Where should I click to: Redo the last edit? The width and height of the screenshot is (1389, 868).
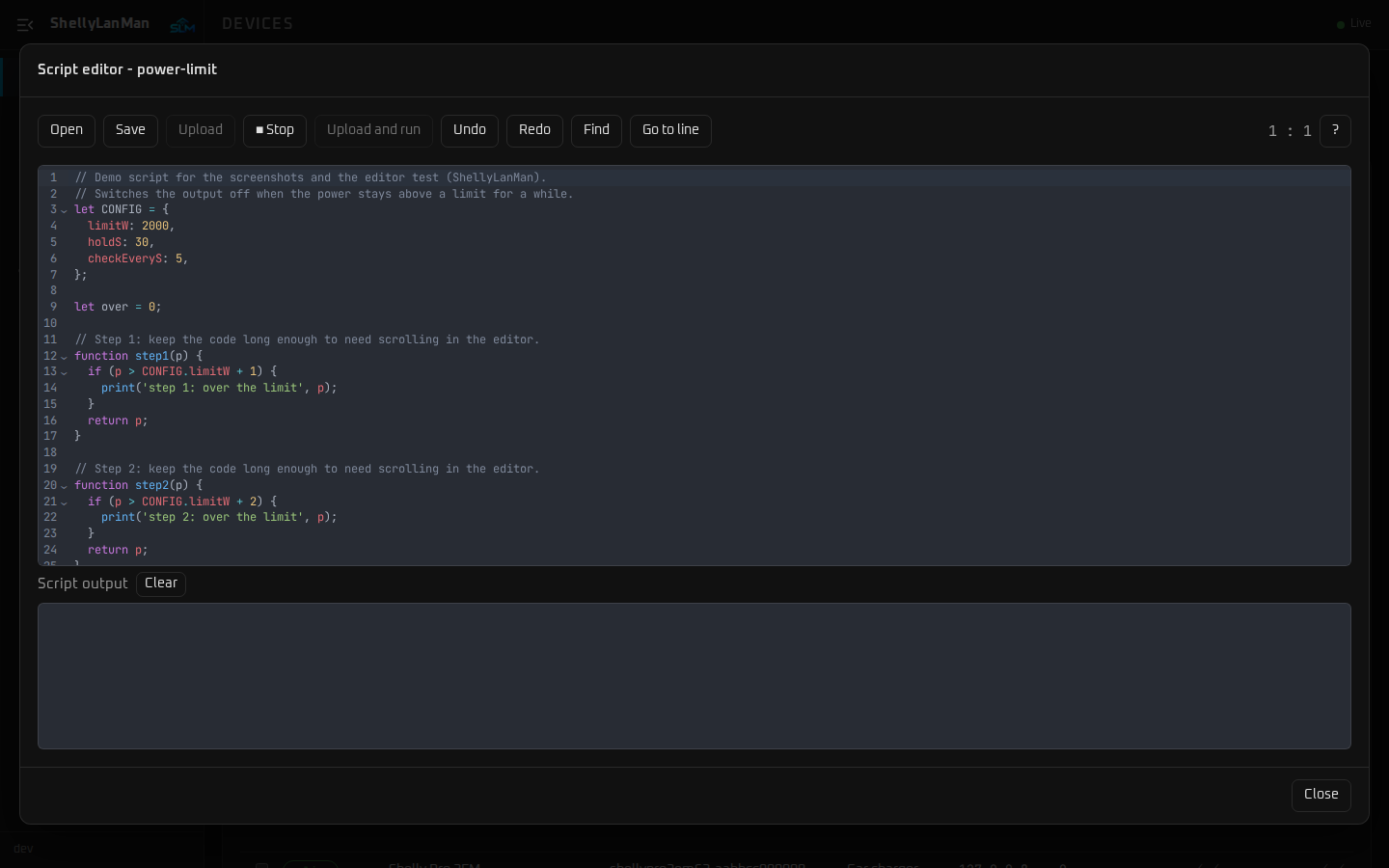[534, 131]
